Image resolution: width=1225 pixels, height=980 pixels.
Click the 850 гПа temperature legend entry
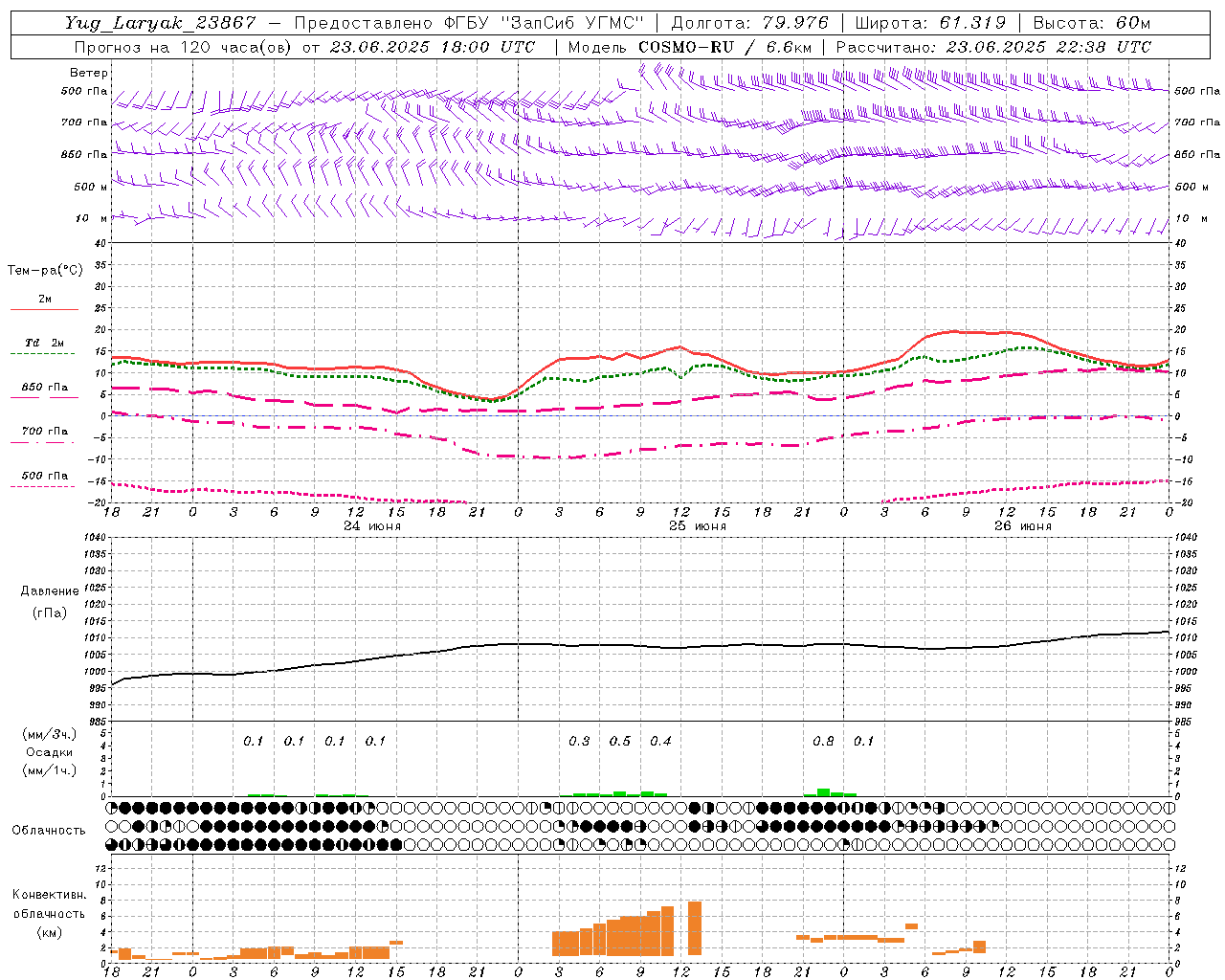point(45,388)
